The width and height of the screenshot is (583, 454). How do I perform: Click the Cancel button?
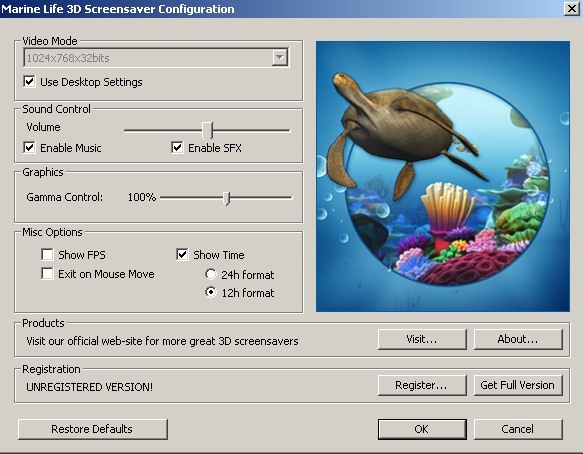point(518,429)
